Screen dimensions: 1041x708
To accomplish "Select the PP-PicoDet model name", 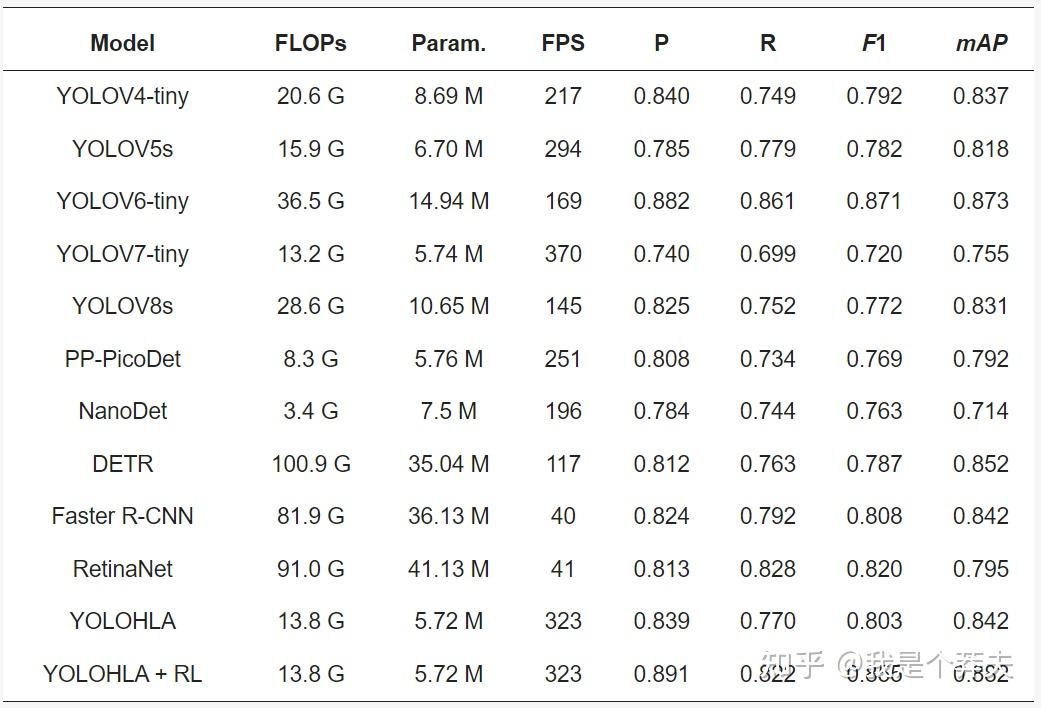I will tap(122, 359).
